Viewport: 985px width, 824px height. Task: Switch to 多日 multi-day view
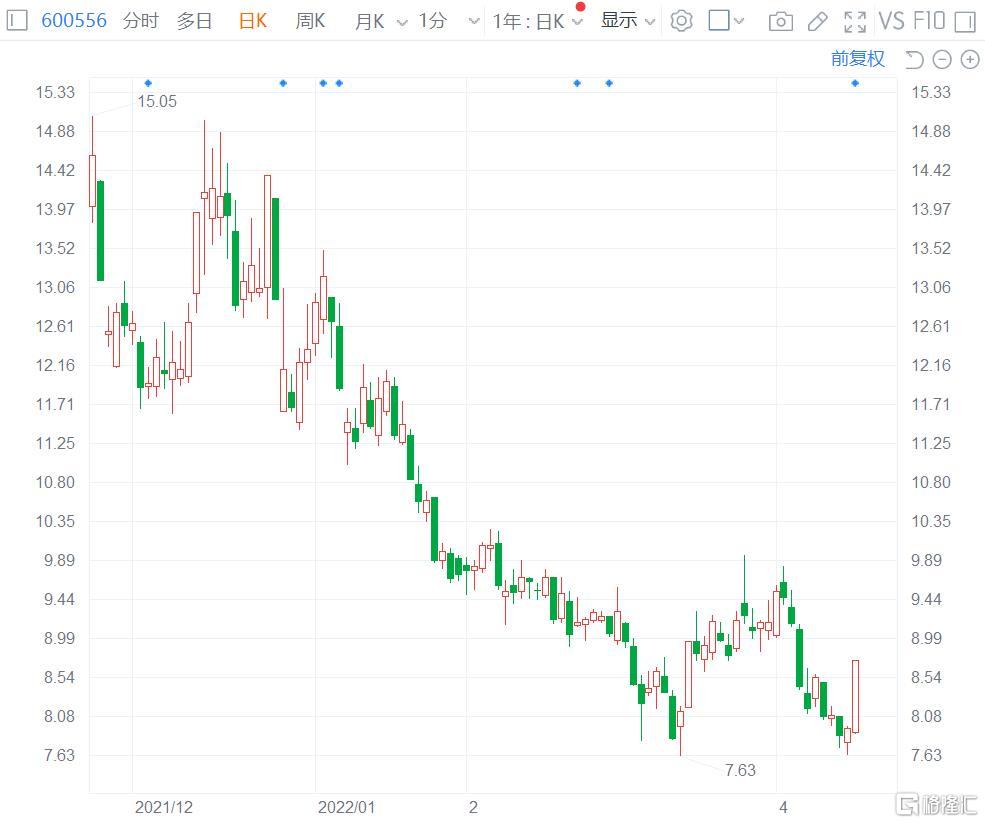pyautogui.click(x=194, y=21)
